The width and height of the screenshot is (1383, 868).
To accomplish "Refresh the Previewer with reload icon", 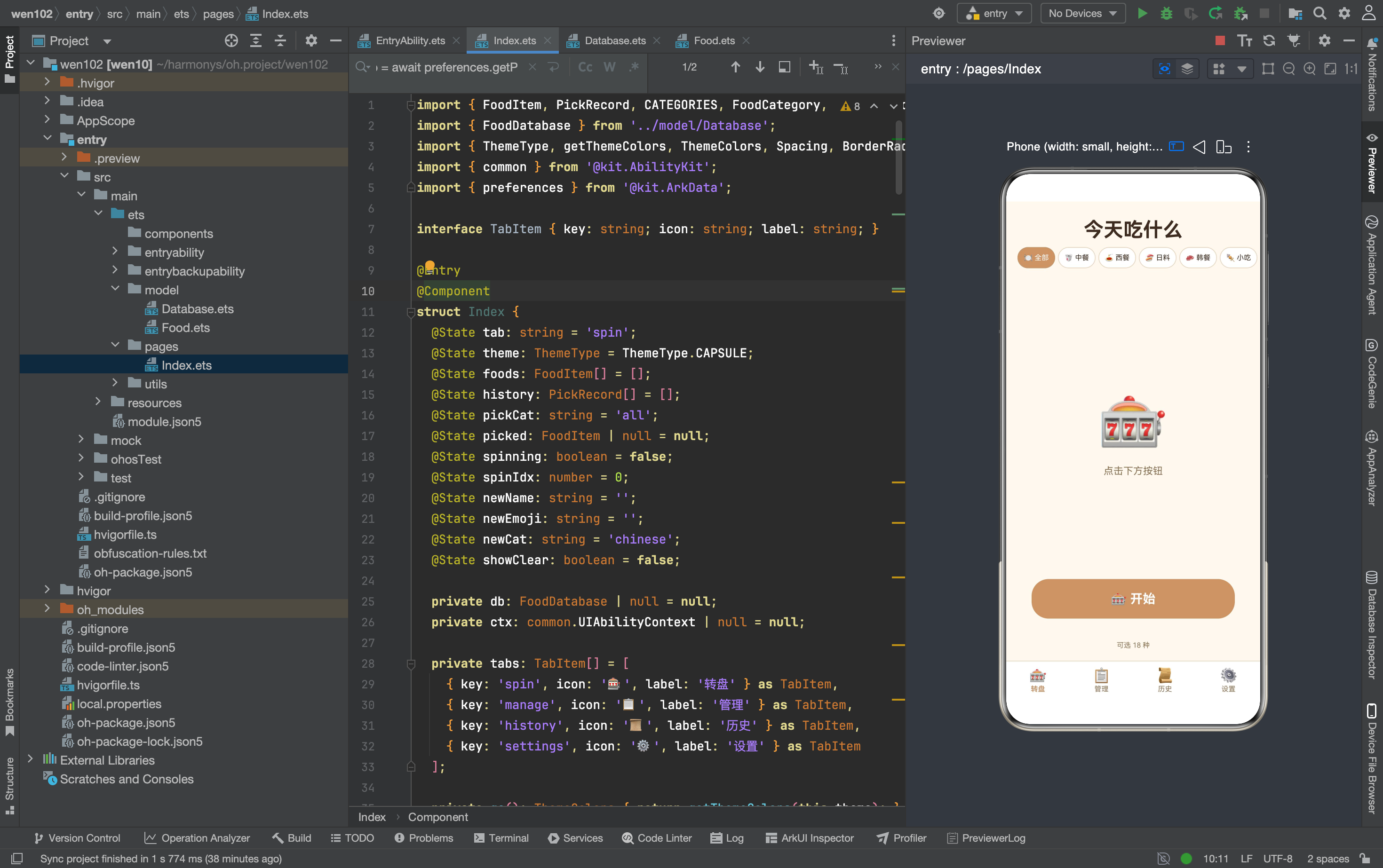I will [1269, 41].
